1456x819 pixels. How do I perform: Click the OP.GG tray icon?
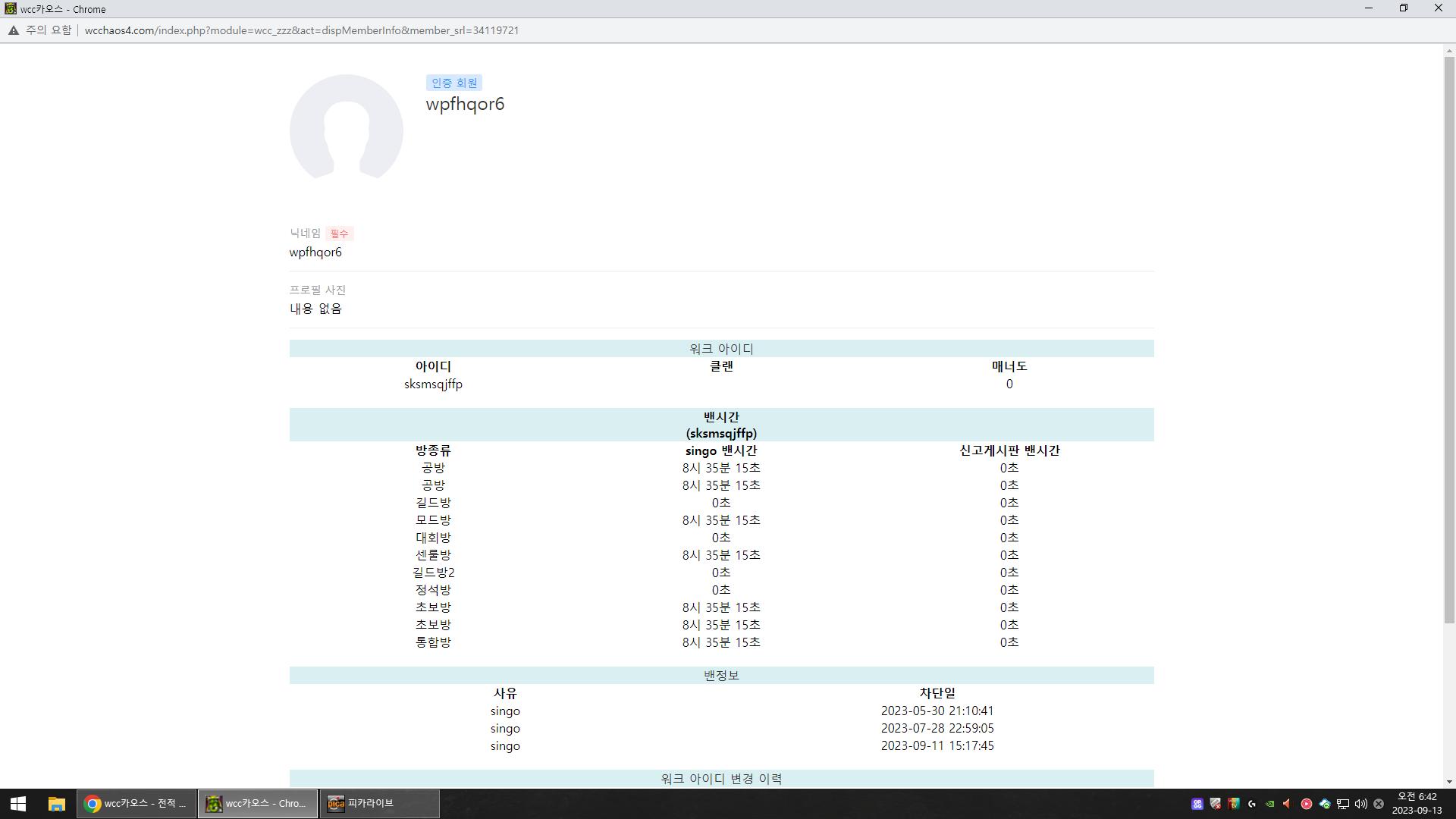point(1197,804)
